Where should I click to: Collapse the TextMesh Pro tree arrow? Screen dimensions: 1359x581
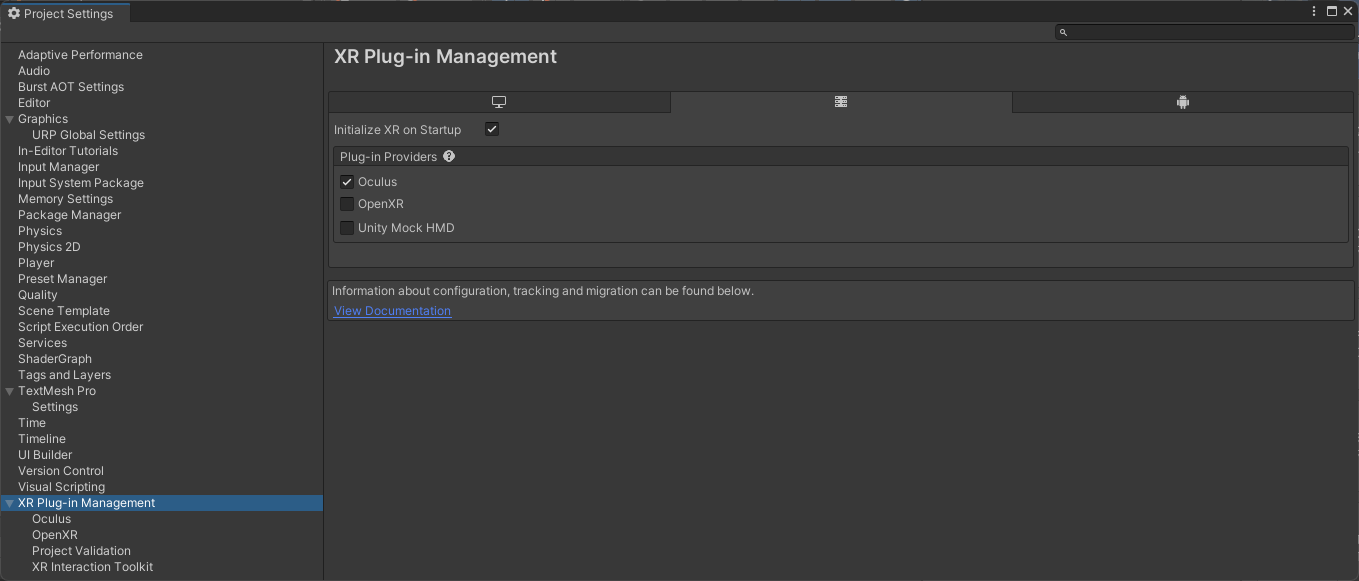[10, 391]
